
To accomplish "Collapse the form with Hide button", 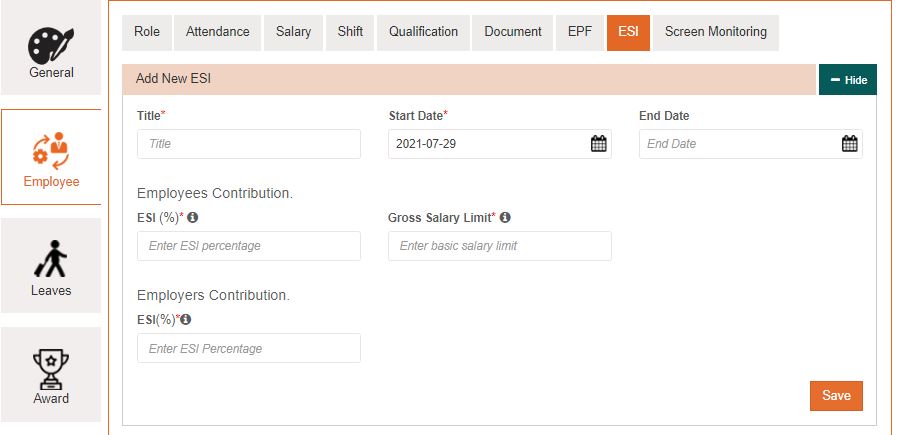I will [x=848, y=80].
